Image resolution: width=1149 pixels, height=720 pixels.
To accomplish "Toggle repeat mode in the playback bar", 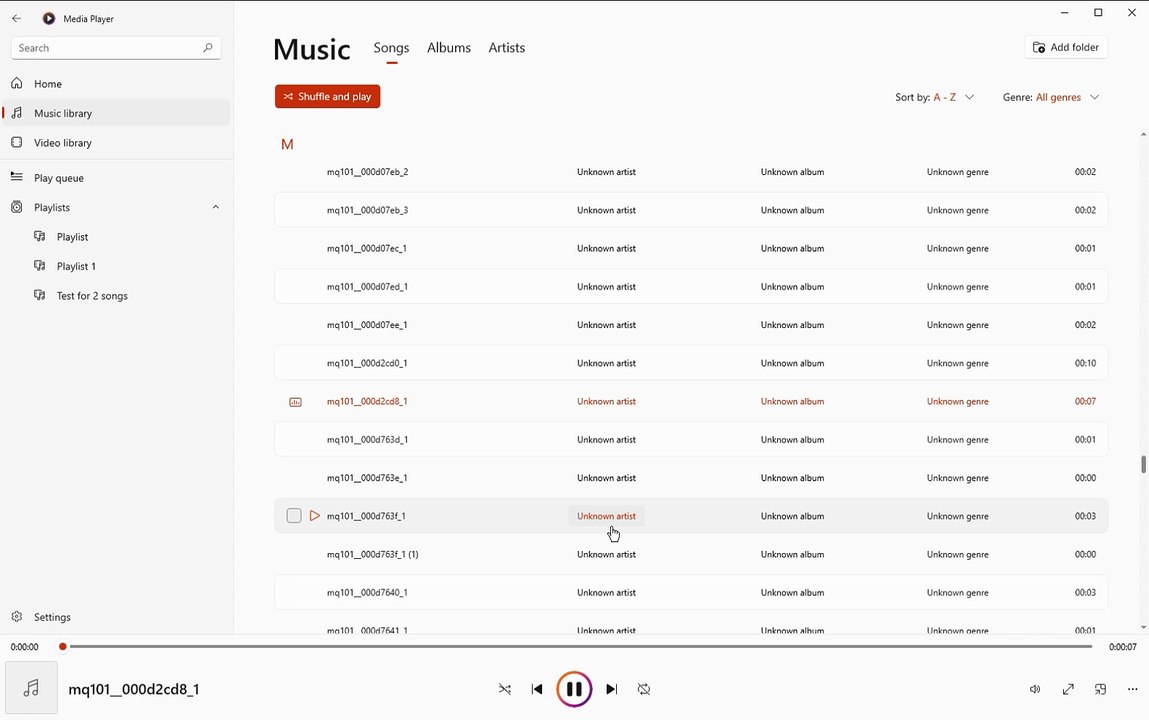I will point(644,689).
